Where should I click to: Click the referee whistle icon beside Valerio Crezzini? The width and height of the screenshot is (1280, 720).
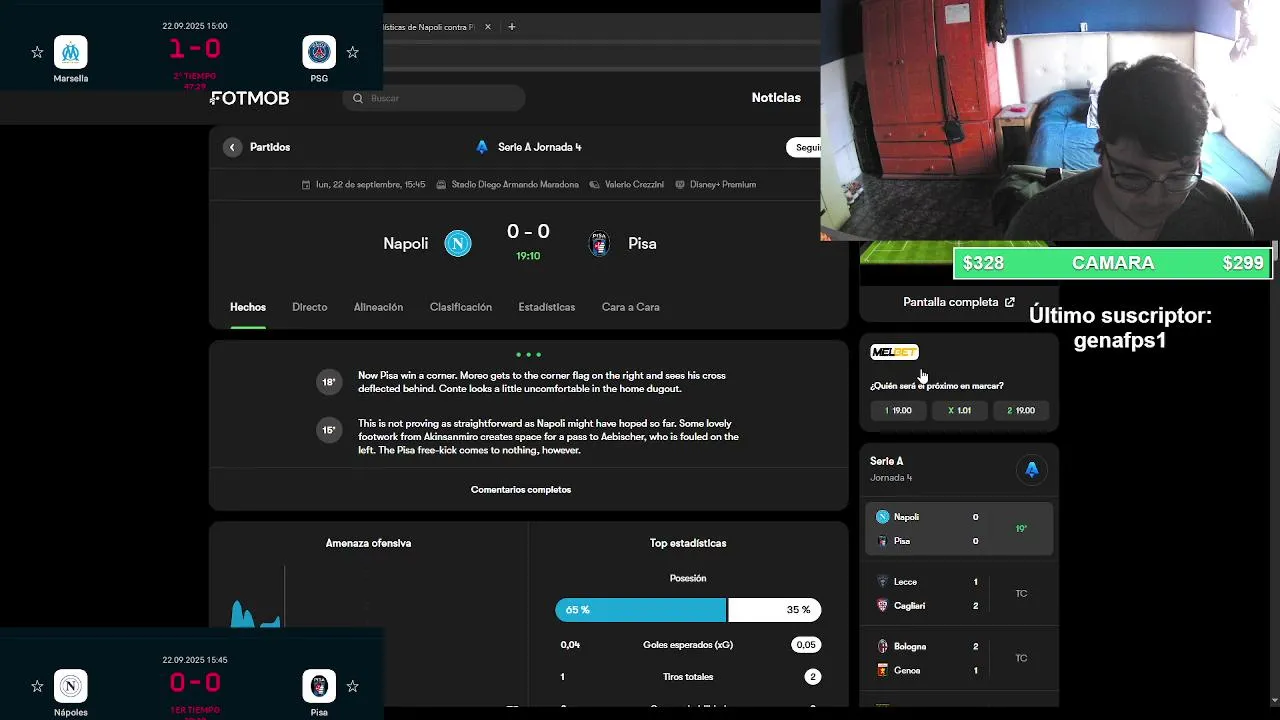pos(595,185)
